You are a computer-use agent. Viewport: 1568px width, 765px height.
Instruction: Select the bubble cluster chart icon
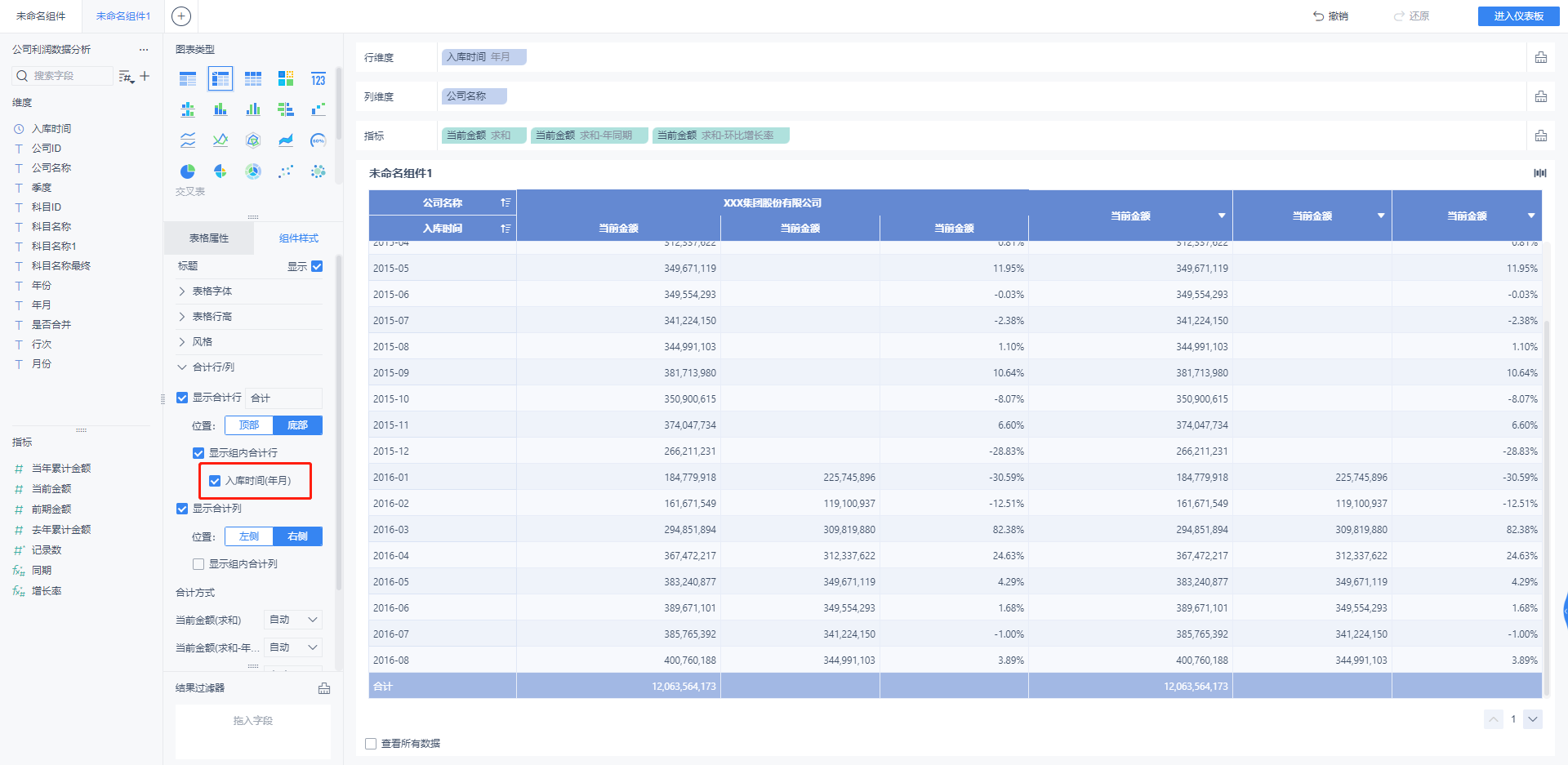318,171
